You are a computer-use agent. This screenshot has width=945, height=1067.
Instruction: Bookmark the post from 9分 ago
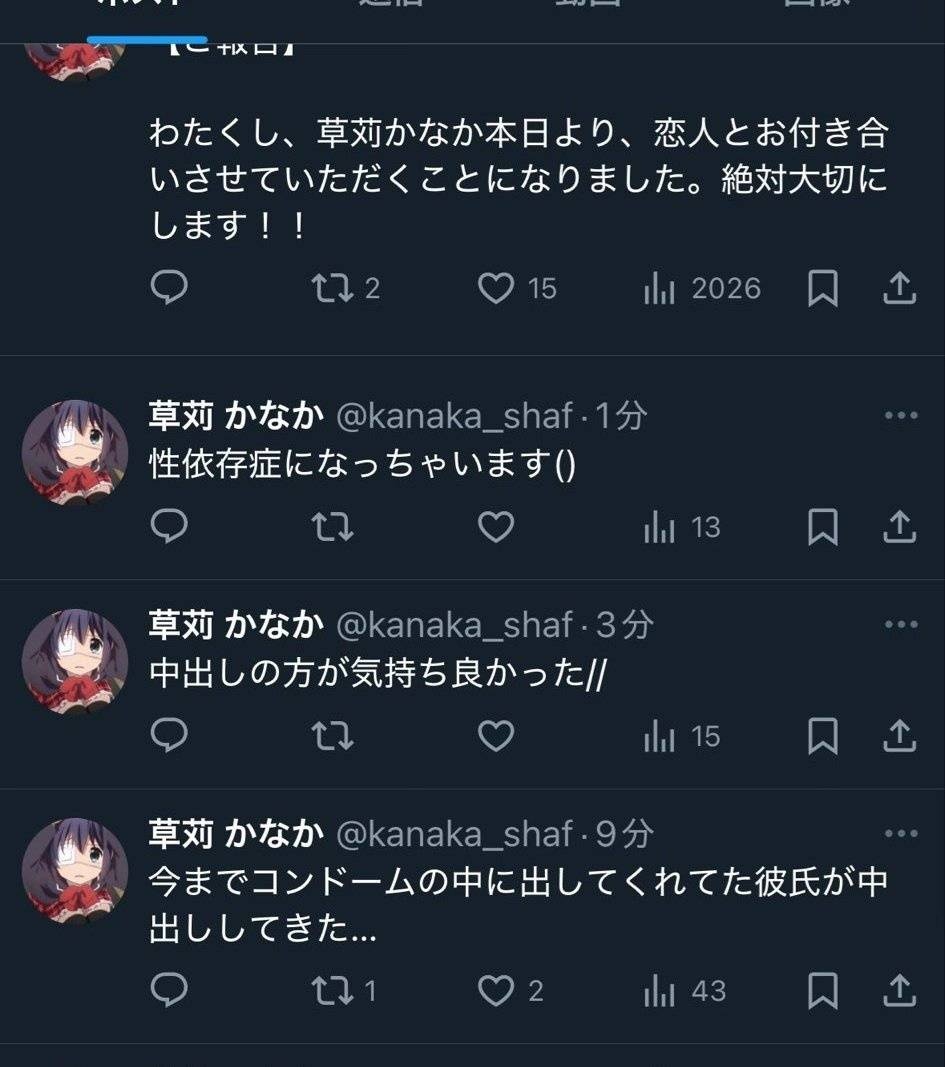tap(822, 991)
